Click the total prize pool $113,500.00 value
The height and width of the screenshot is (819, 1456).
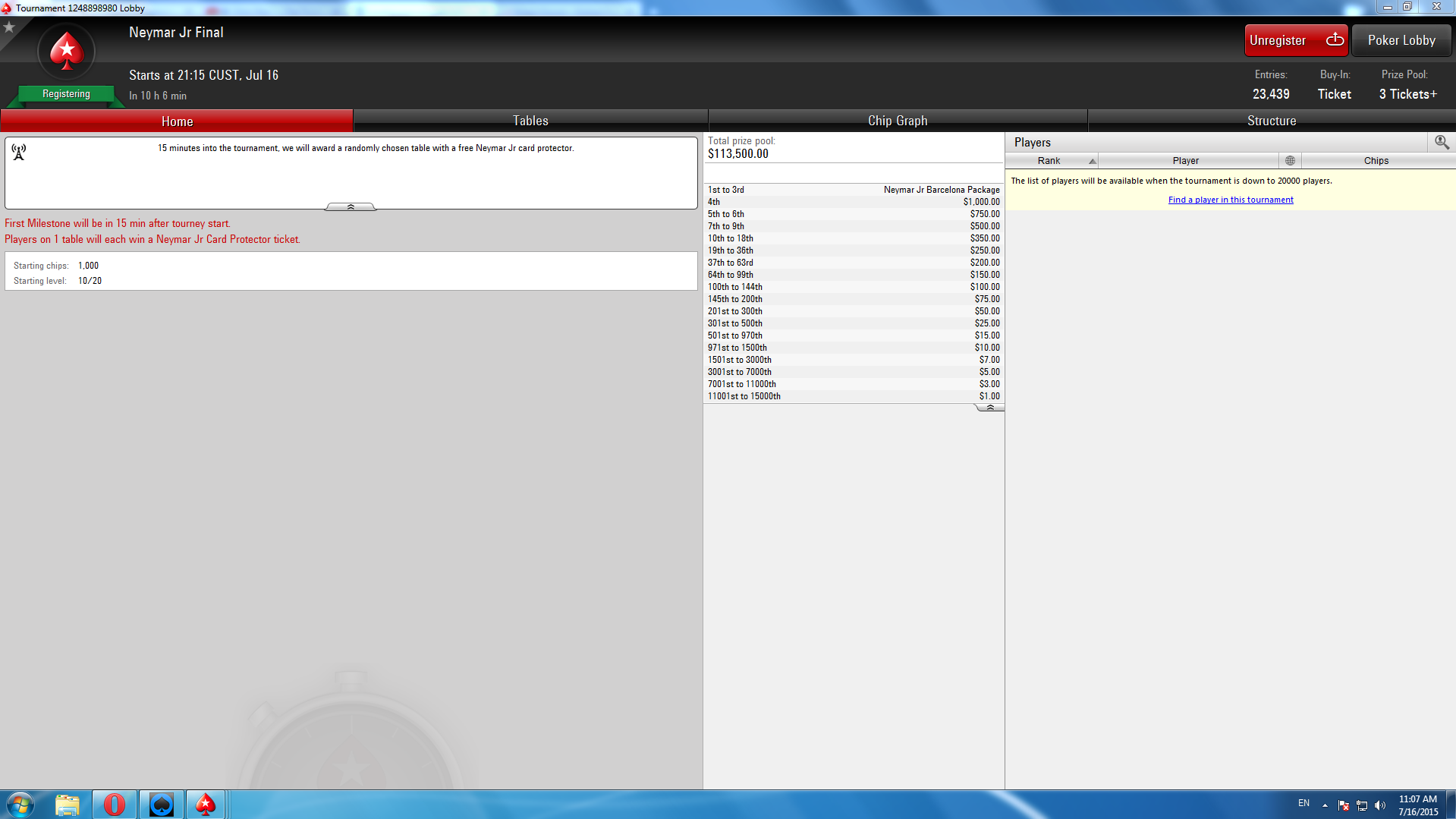pos(737,154)
